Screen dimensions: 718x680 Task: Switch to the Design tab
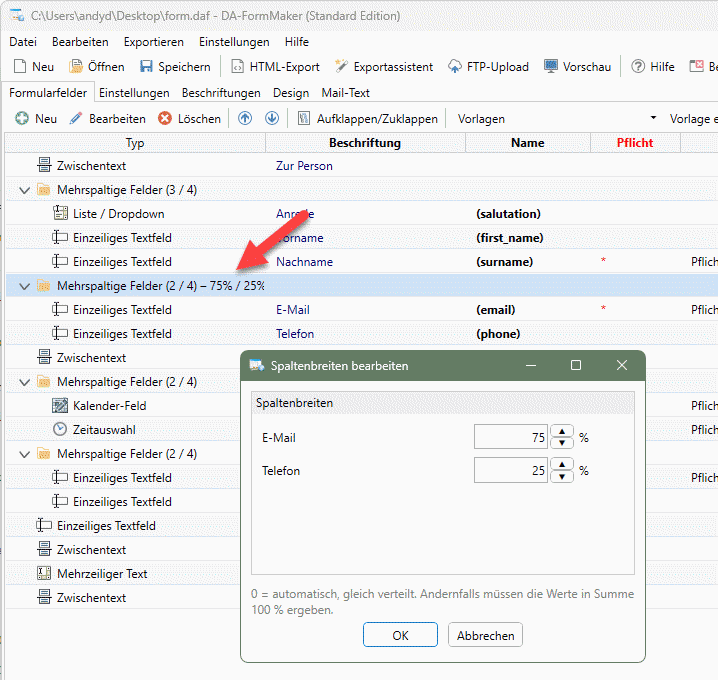tap(291, 92)
